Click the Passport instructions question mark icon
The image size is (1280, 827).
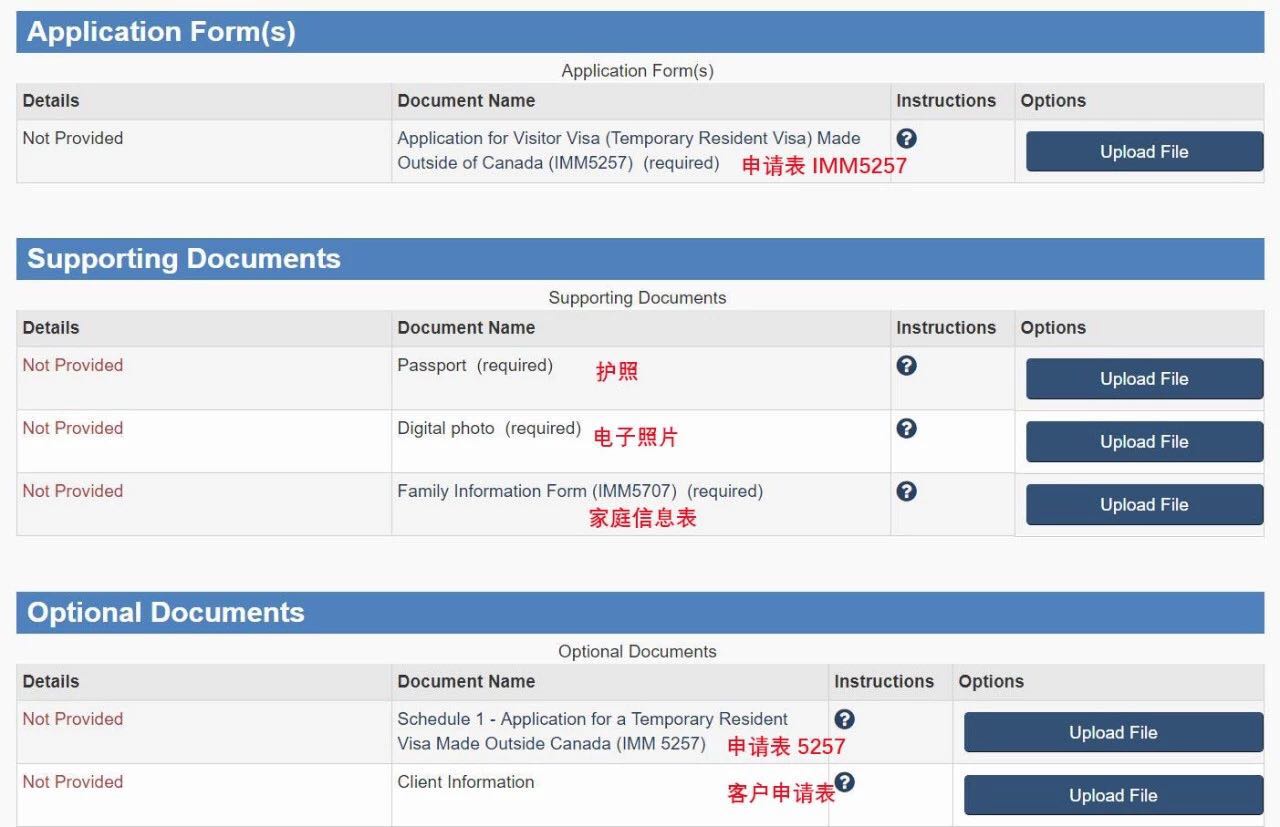tap(907, 366)
